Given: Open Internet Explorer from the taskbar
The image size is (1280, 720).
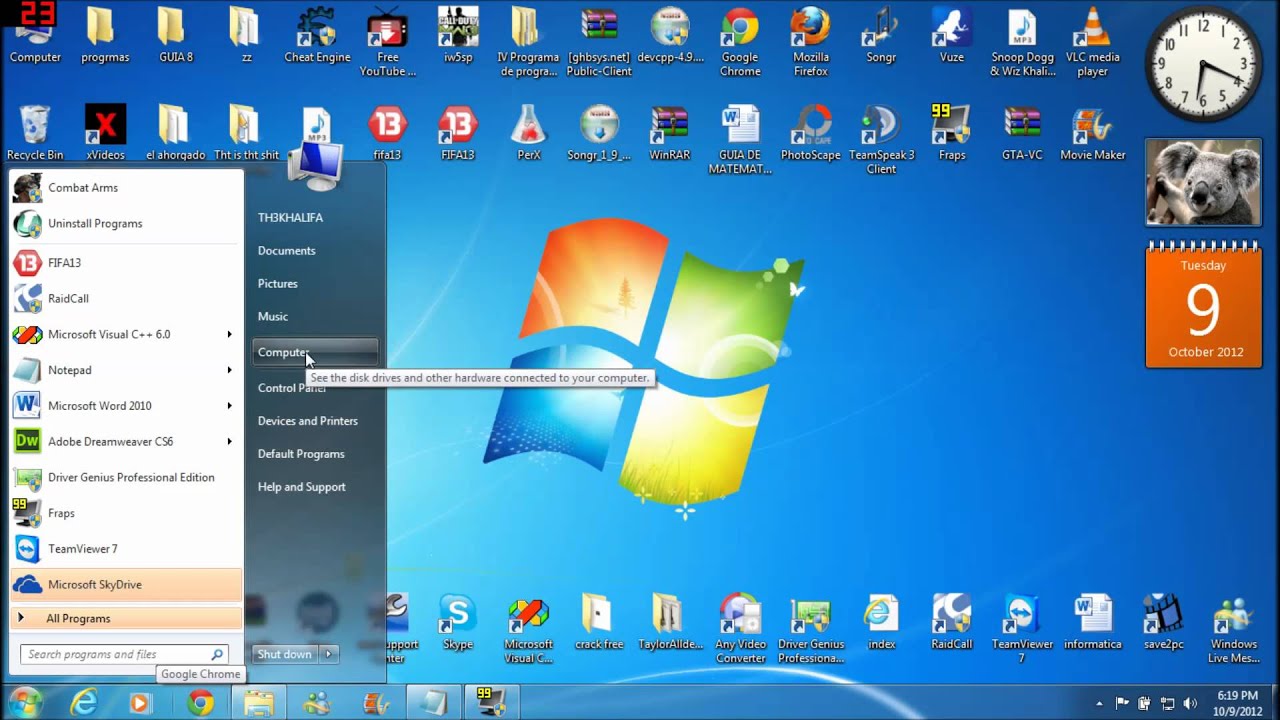Looking at the screenshot, I should (83, 703).
